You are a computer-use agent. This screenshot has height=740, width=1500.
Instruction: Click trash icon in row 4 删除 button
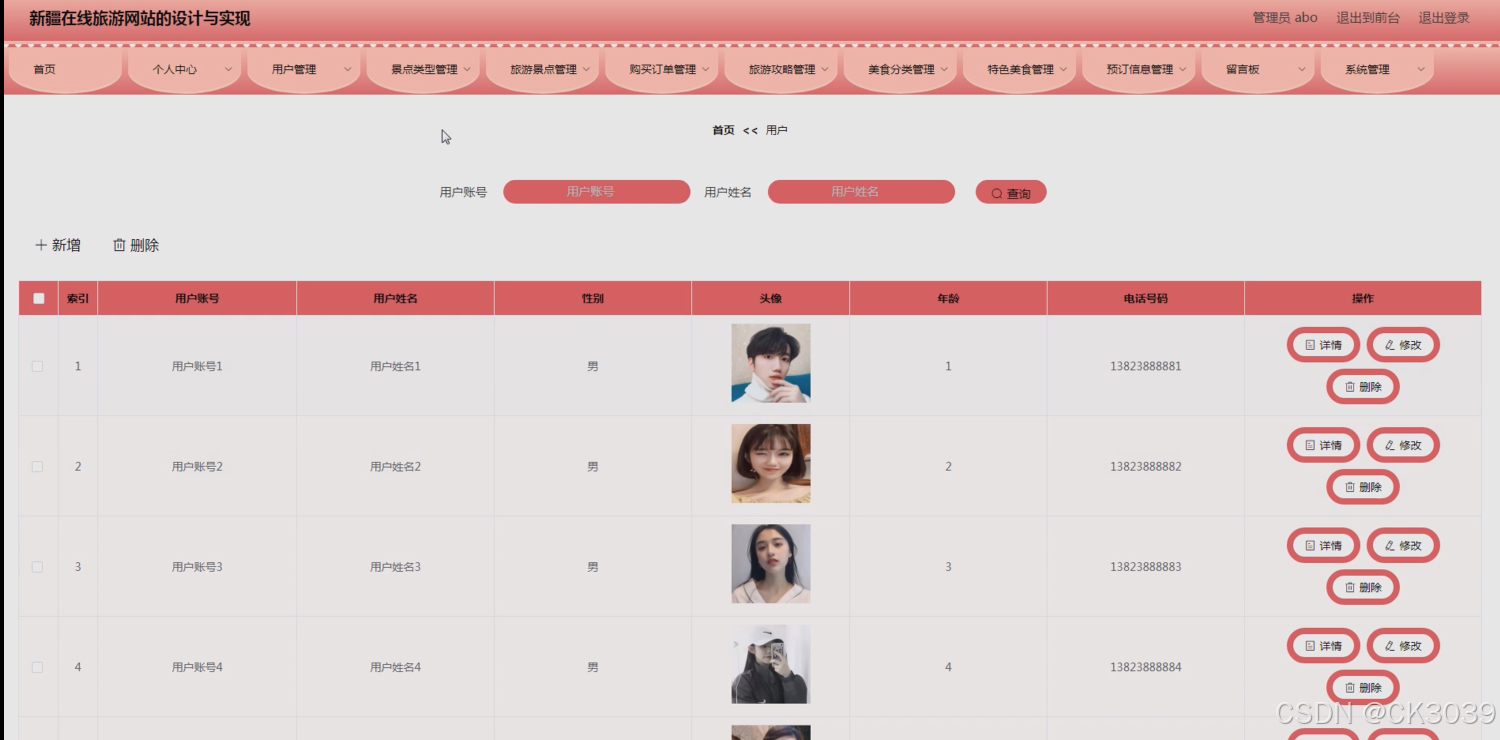pos(1350,688)
